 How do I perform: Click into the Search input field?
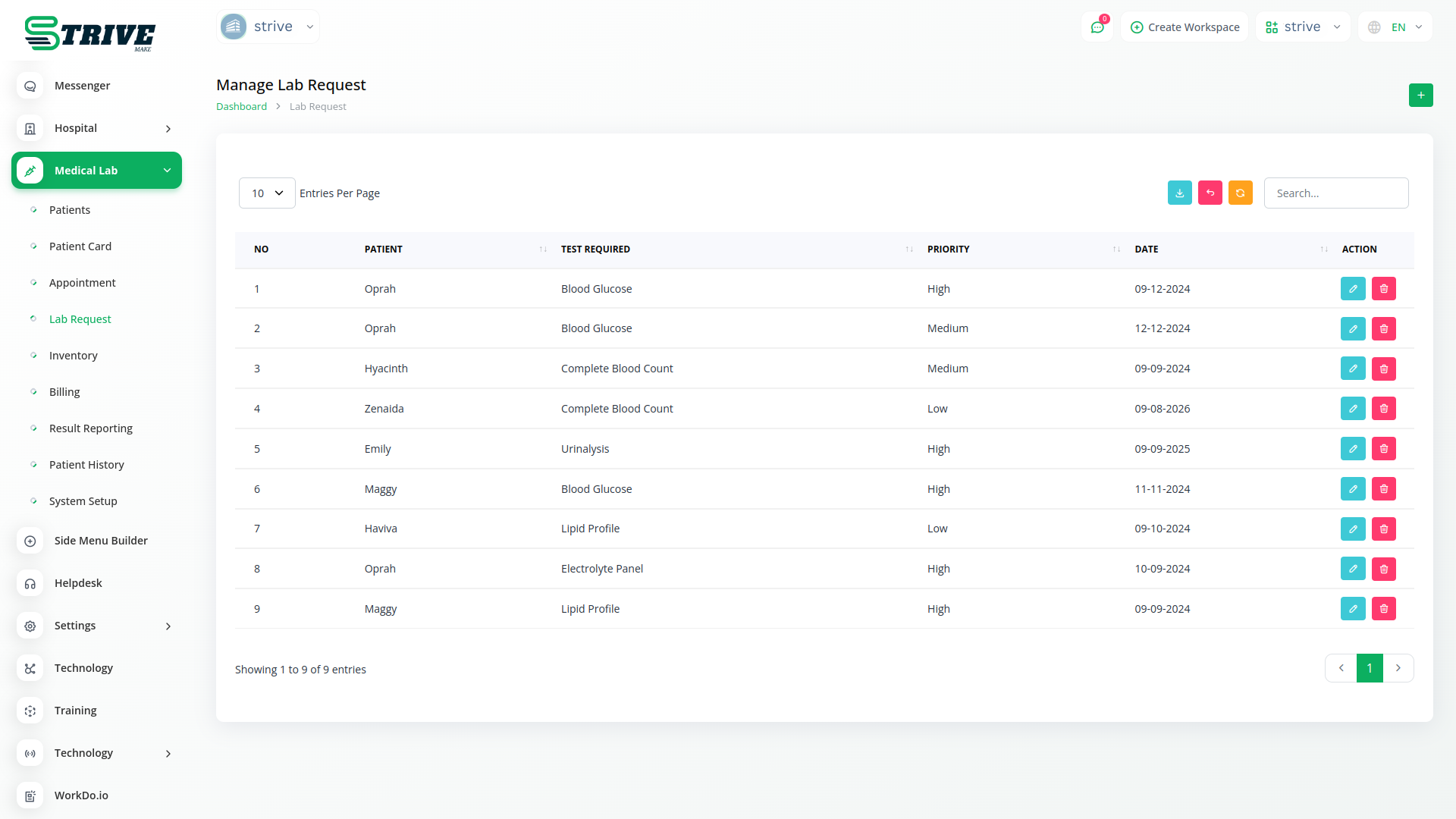pos(1335,193)
